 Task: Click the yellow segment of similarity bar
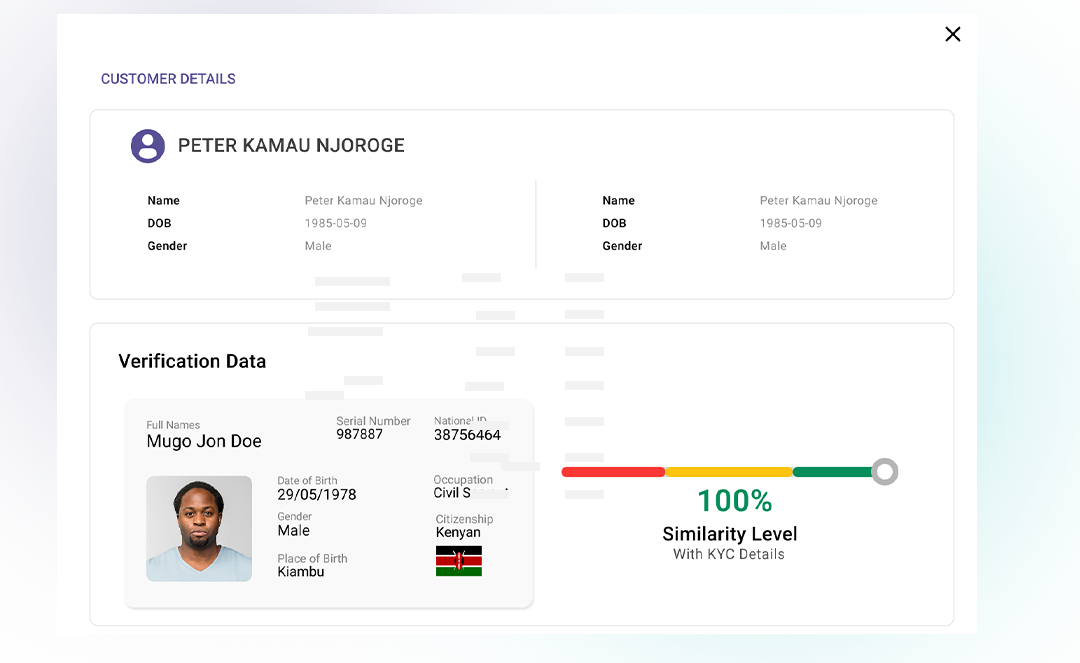tap(729, 472)
